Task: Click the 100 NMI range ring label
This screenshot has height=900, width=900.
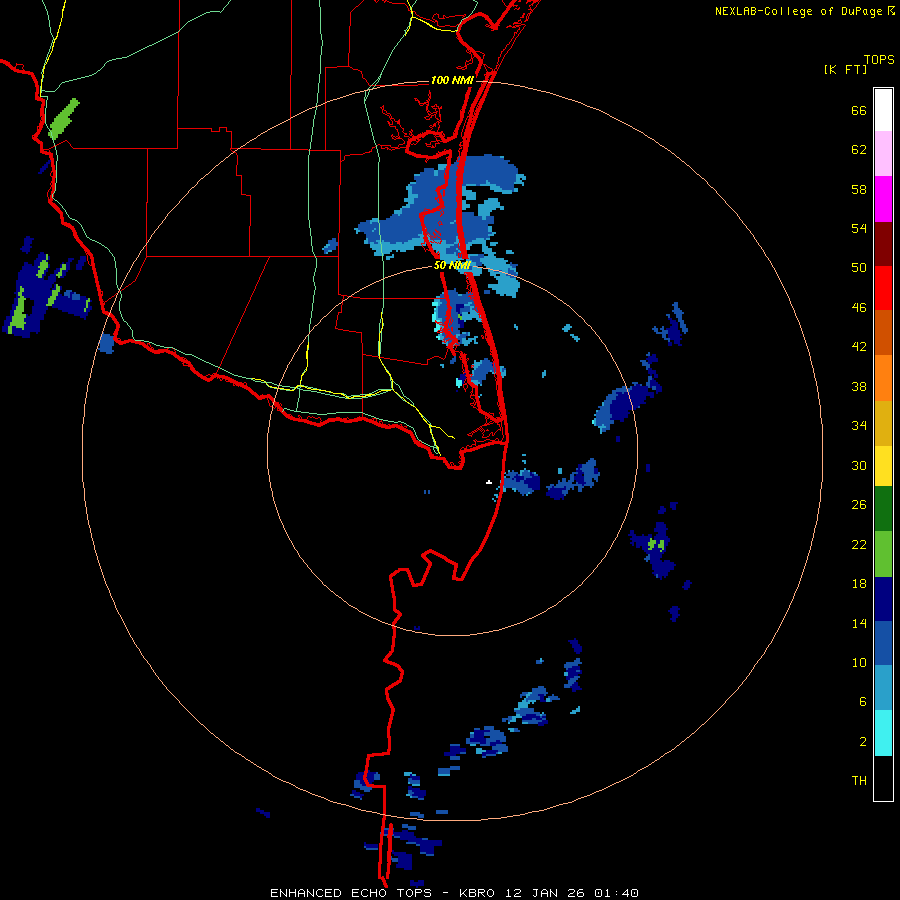Action: [x=452, y=80]
